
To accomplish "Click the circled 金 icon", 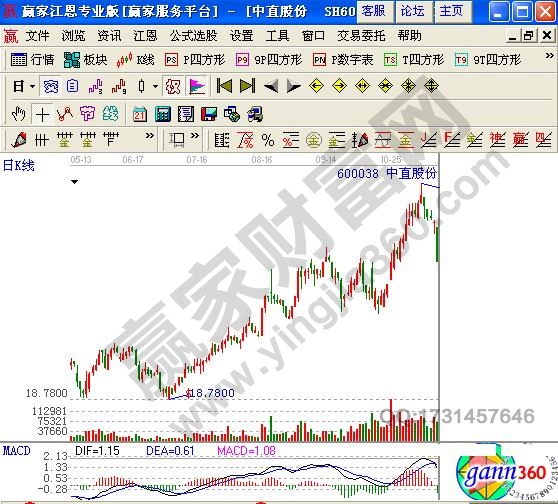I will (x=314, y=140).
